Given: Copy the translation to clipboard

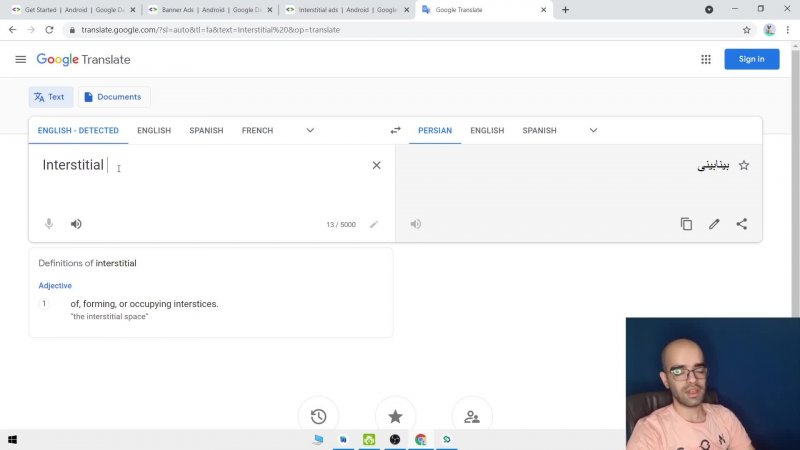Looking at the screenshot, I should coord(686,224).
